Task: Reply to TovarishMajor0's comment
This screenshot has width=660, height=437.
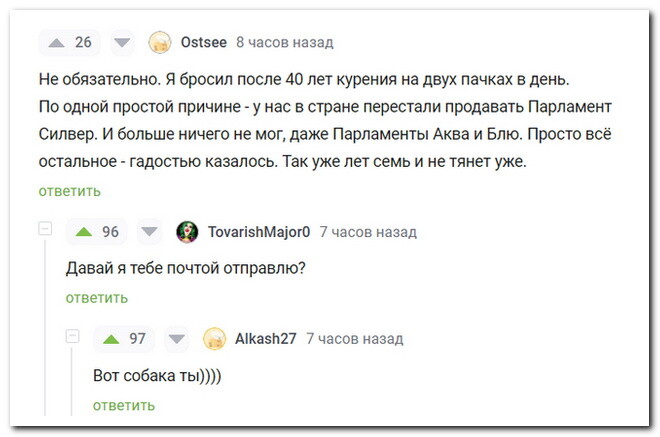Action: 96,297
